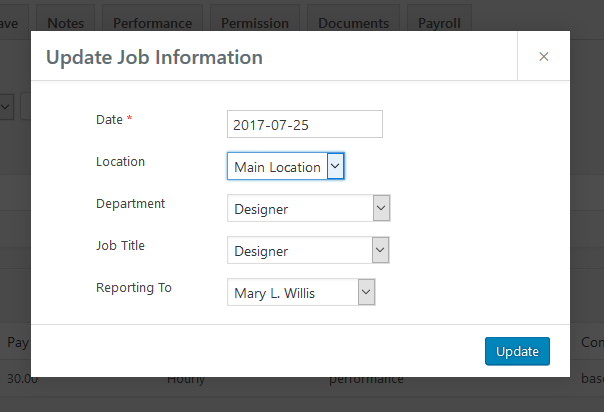Click the Date input field
Screen dimensions: 604x412
305,124
